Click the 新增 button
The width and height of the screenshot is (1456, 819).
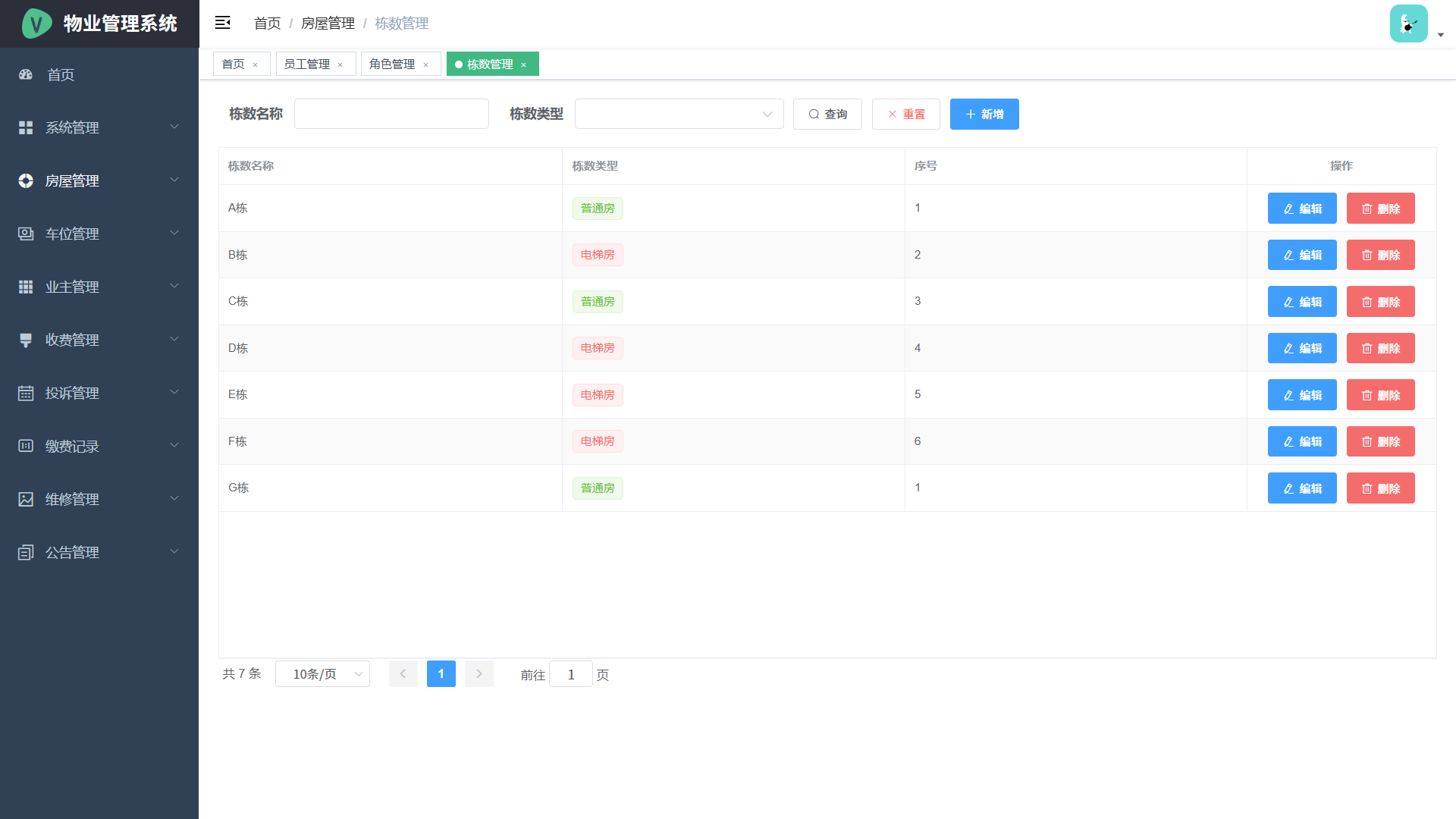(984, 114)
